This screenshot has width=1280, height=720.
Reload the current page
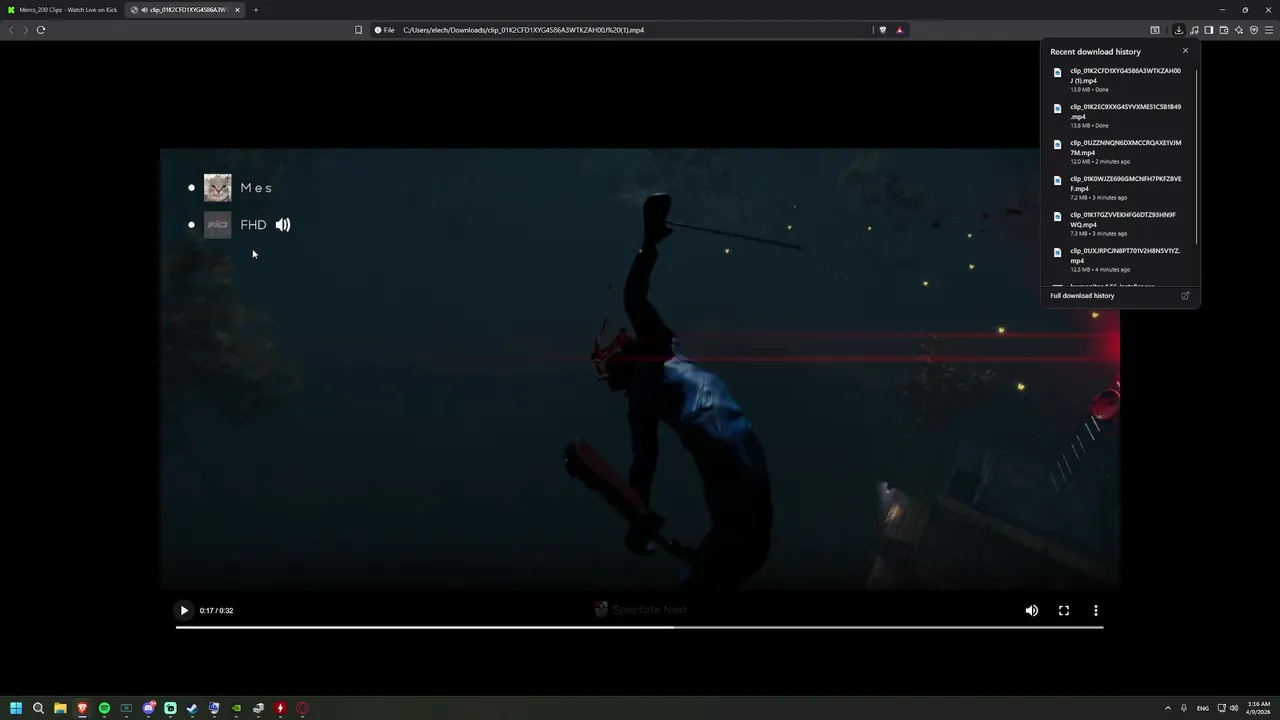[41, 30]
